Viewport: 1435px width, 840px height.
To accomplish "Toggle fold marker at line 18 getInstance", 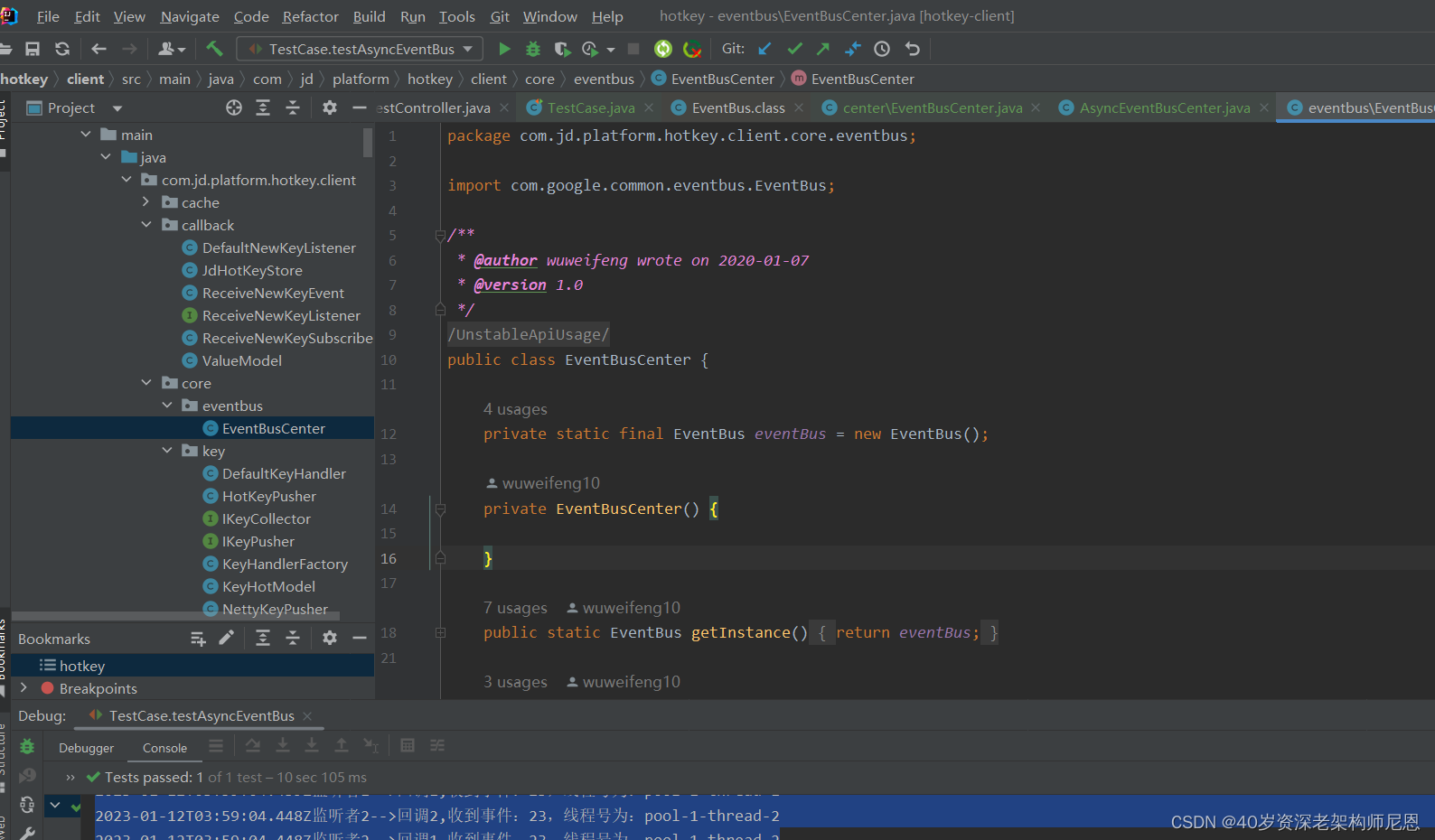I will [440, 632].
